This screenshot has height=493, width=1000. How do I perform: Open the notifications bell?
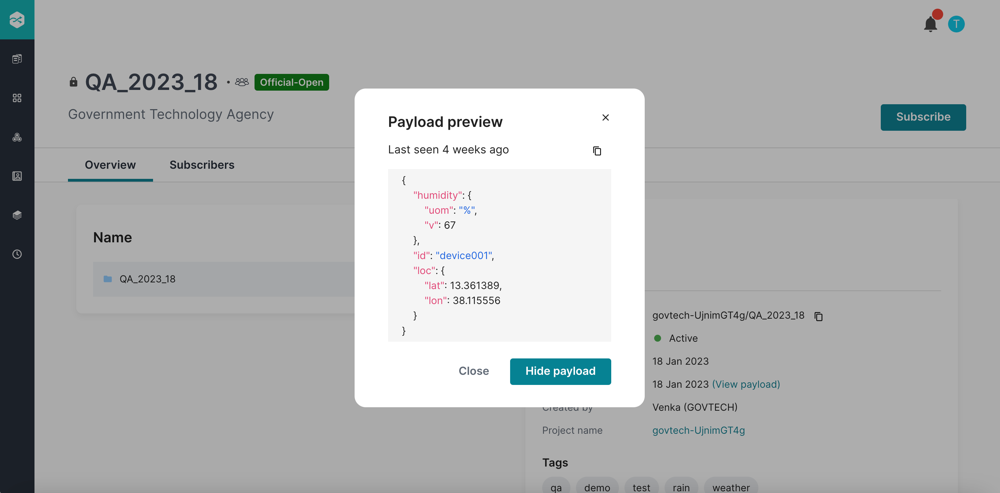click(x=930, y=24)
